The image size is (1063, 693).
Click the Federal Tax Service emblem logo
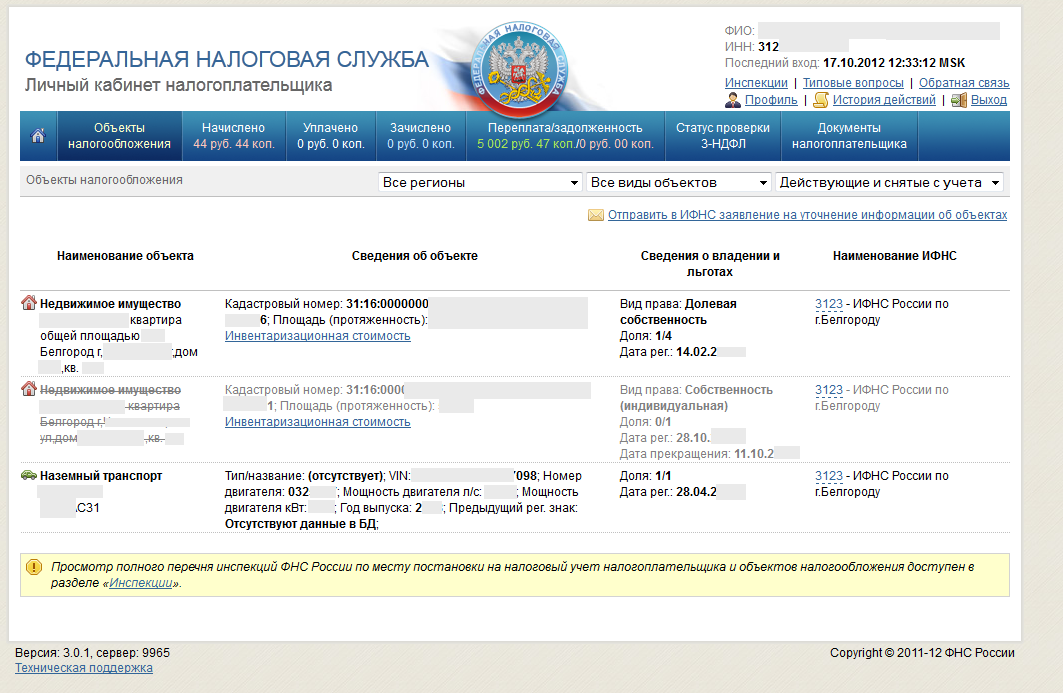(x=519, y=68)
